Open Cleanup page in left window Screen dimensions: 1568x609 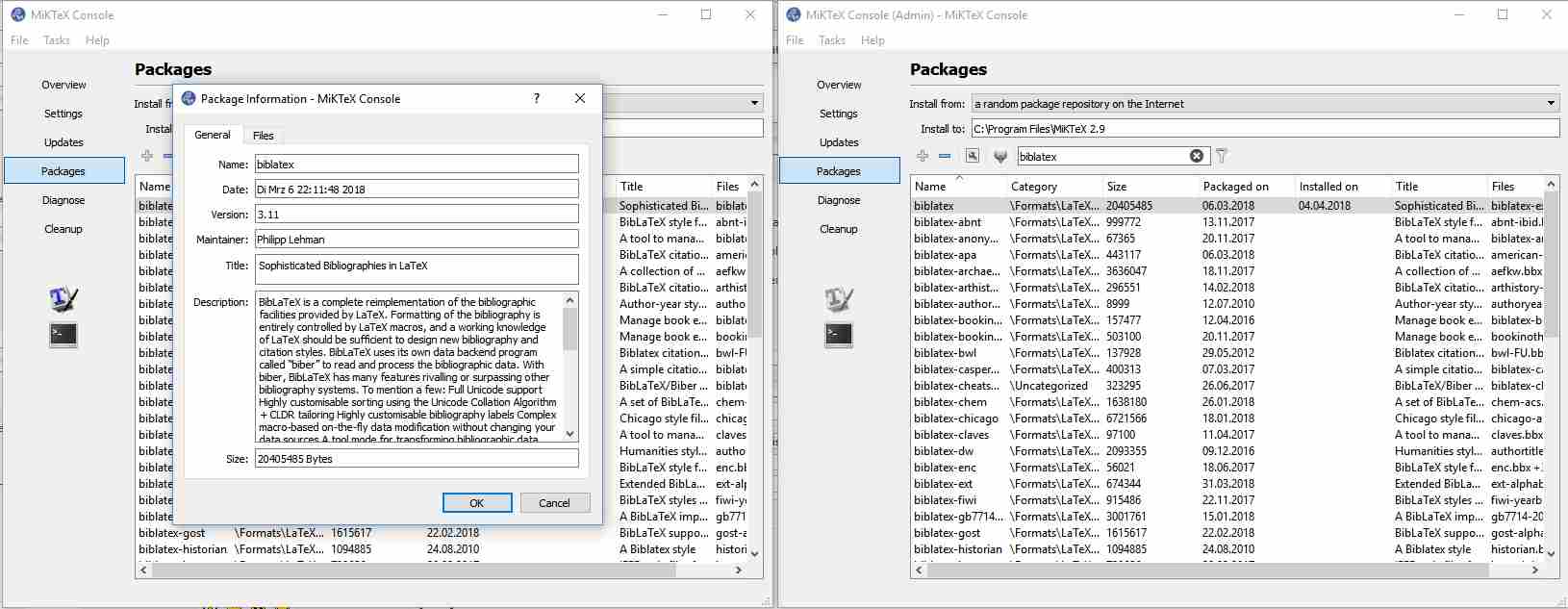coord(63,229)
